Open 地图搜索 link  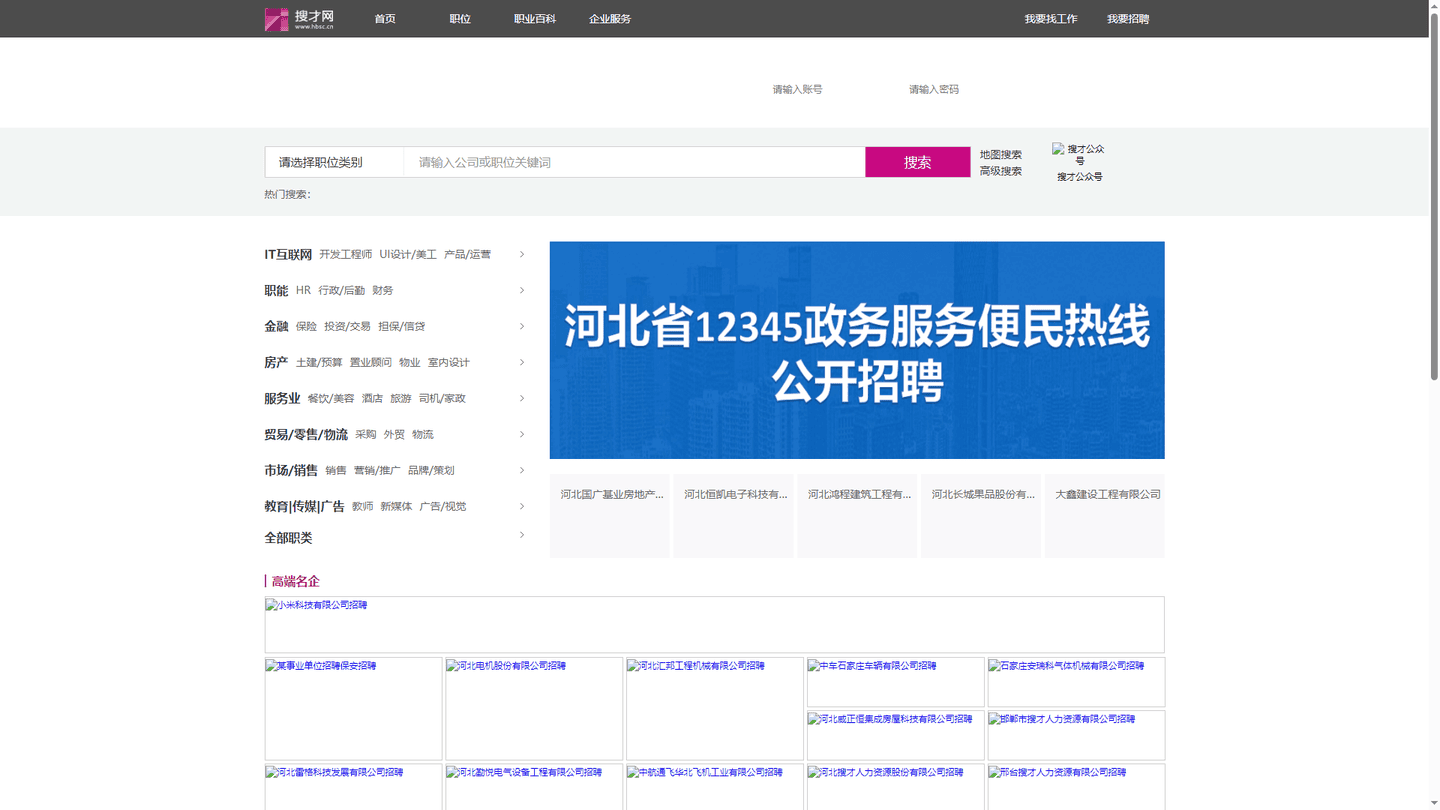tap(1001, 154)
